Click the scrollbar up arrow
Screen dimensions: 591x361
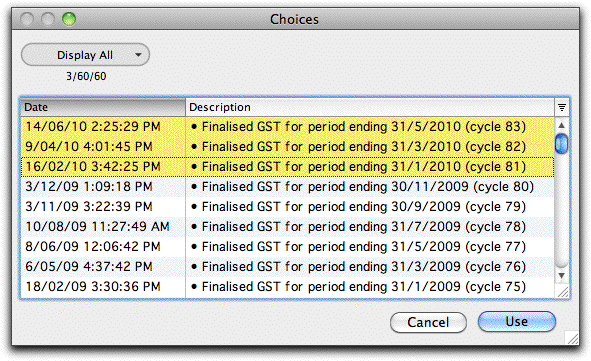pos(561,125)
